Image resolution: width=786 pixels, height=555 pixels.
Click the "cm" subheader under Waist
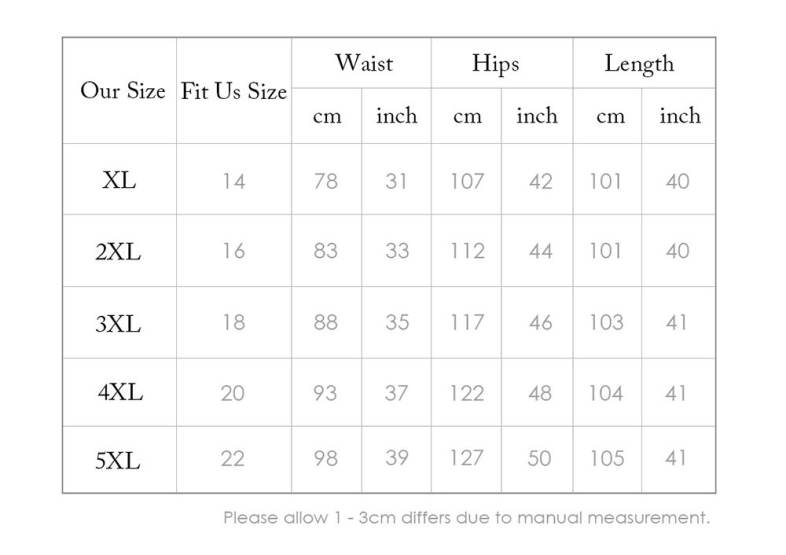327,117
